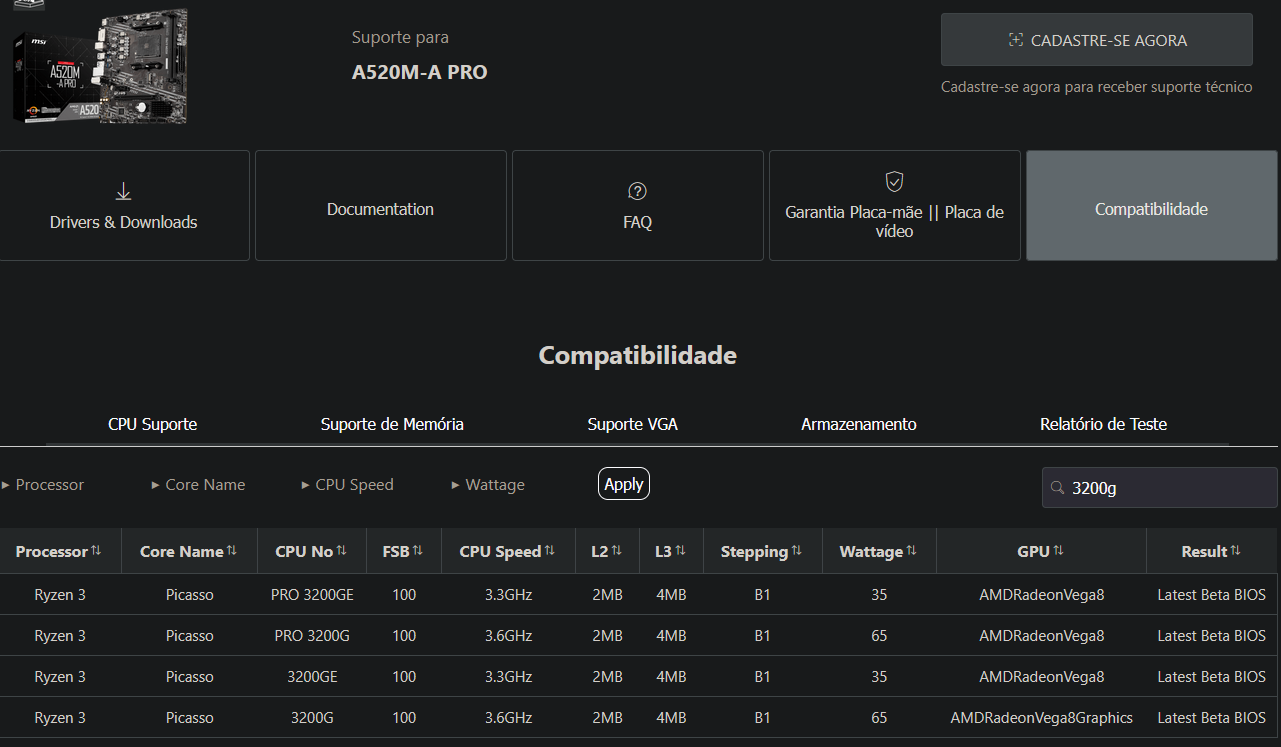Image resolution: width=1281 pixels, height=747 pixels.
Task: Sort by Result column arrows
Action: click(x=1236, y=551)
